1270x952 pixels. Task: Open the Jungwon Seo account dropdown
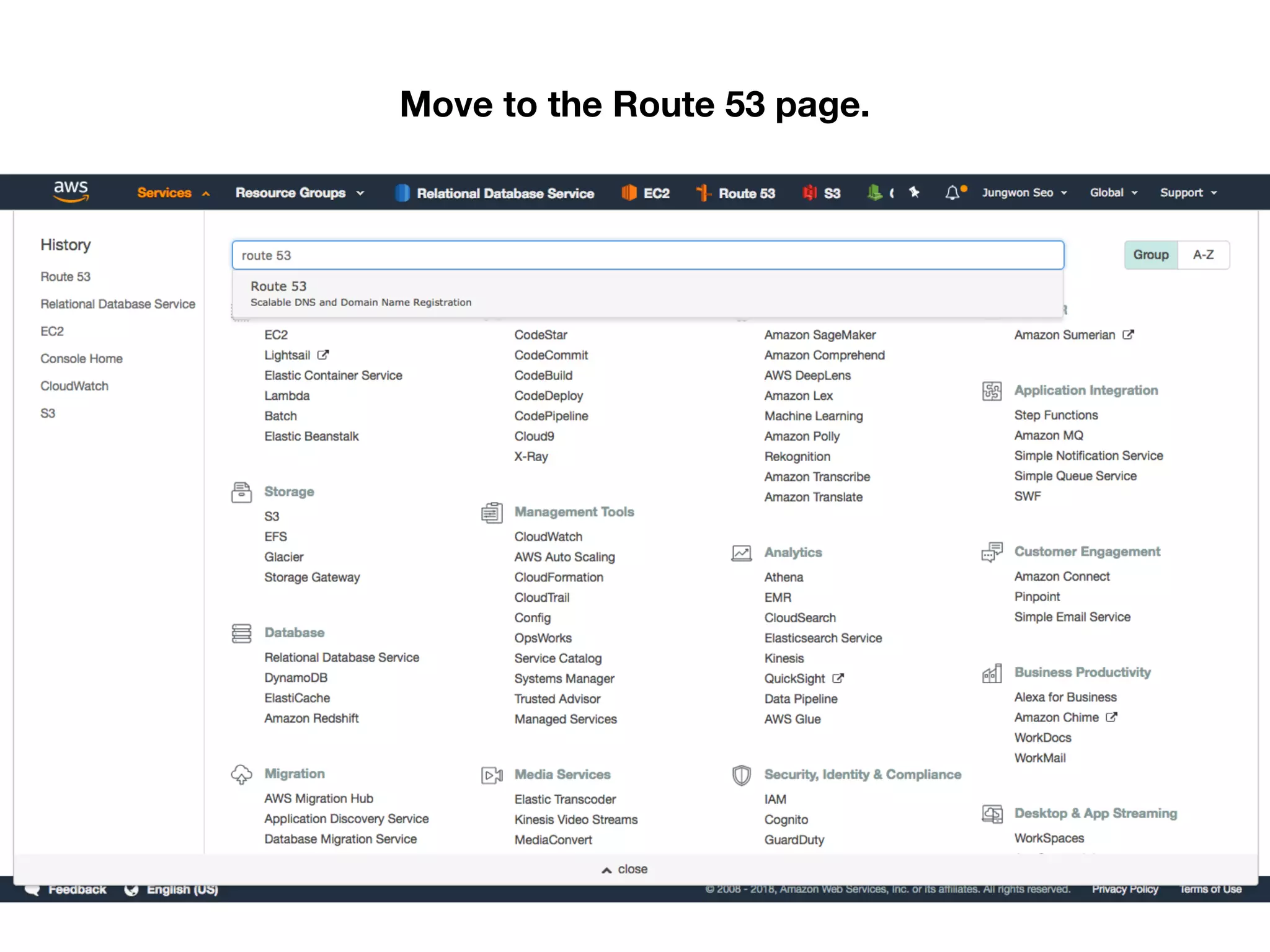click(1024, 193)
